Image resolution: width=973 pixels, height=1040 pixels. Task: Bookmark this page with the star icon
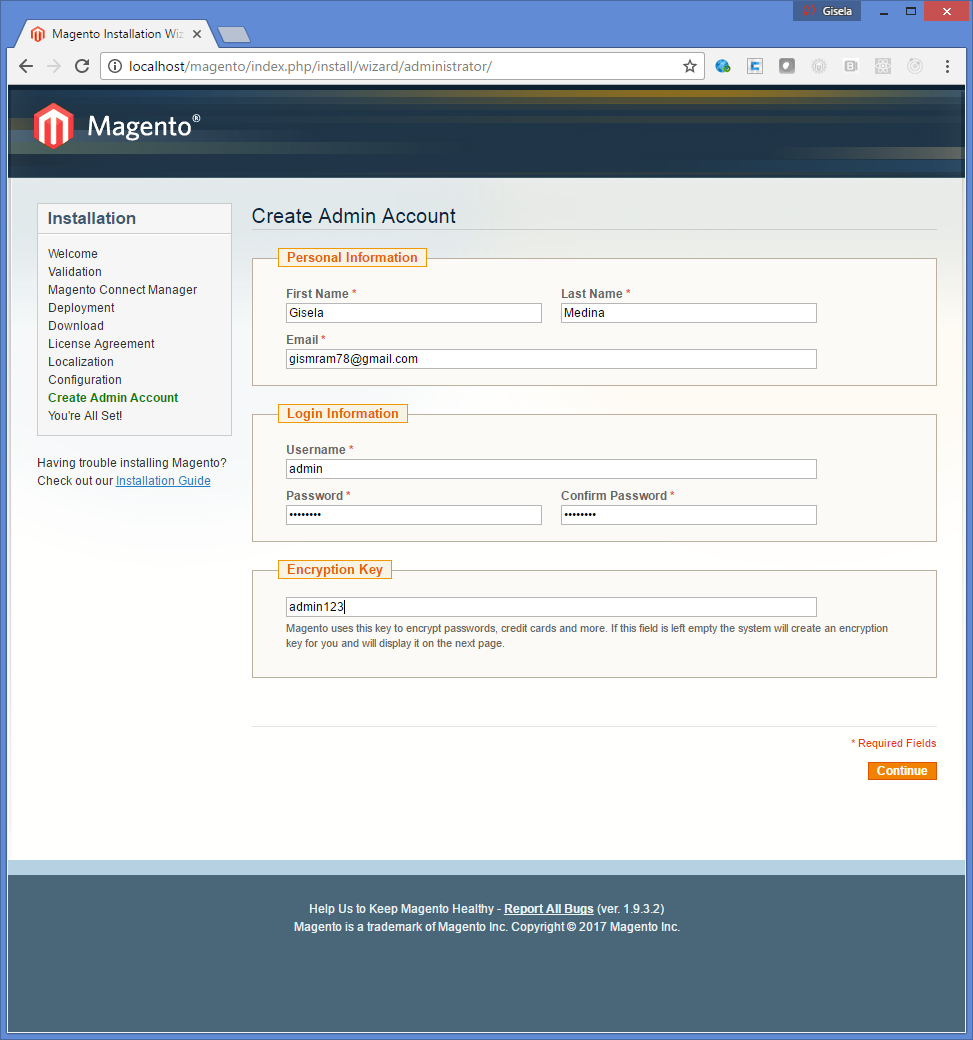click(689, 66)
